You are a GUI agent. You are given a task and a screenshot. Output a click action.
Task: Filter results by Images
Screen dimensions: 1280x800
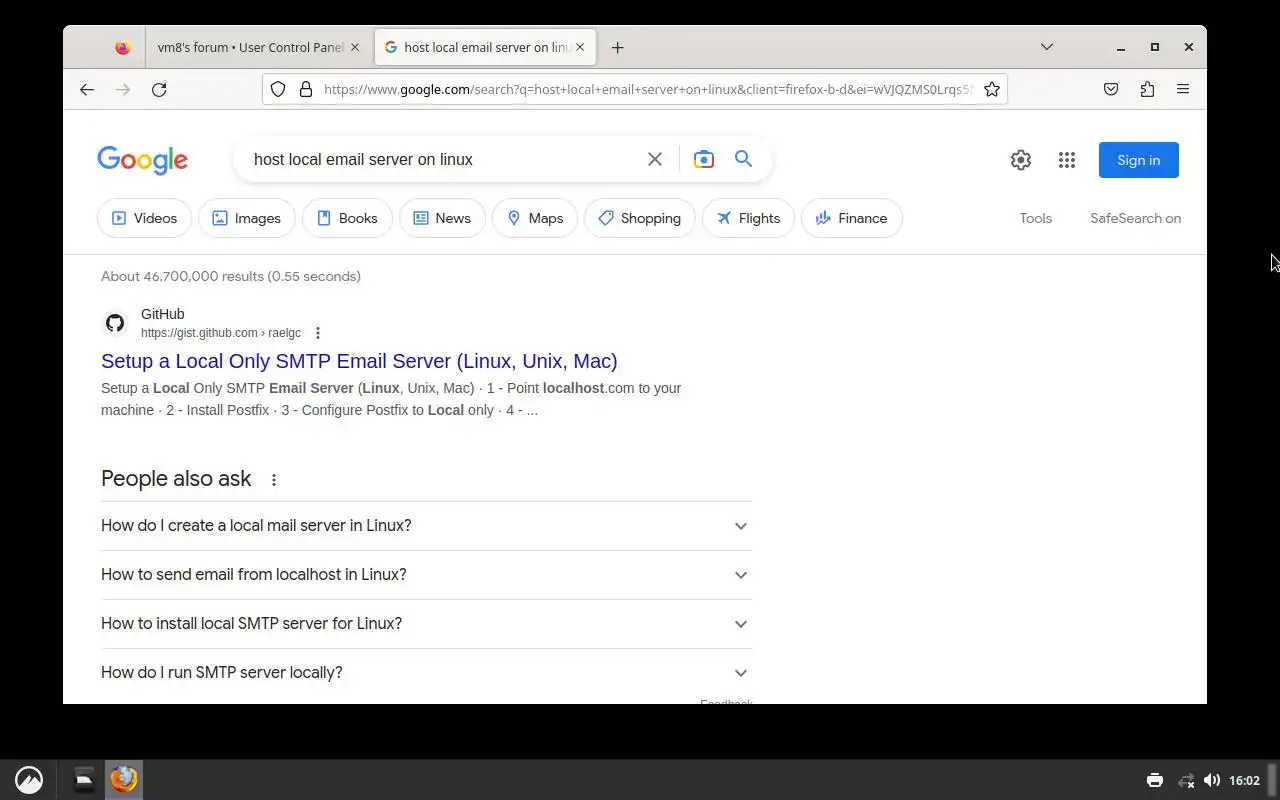pyautogui.click(x=246, y=218)
